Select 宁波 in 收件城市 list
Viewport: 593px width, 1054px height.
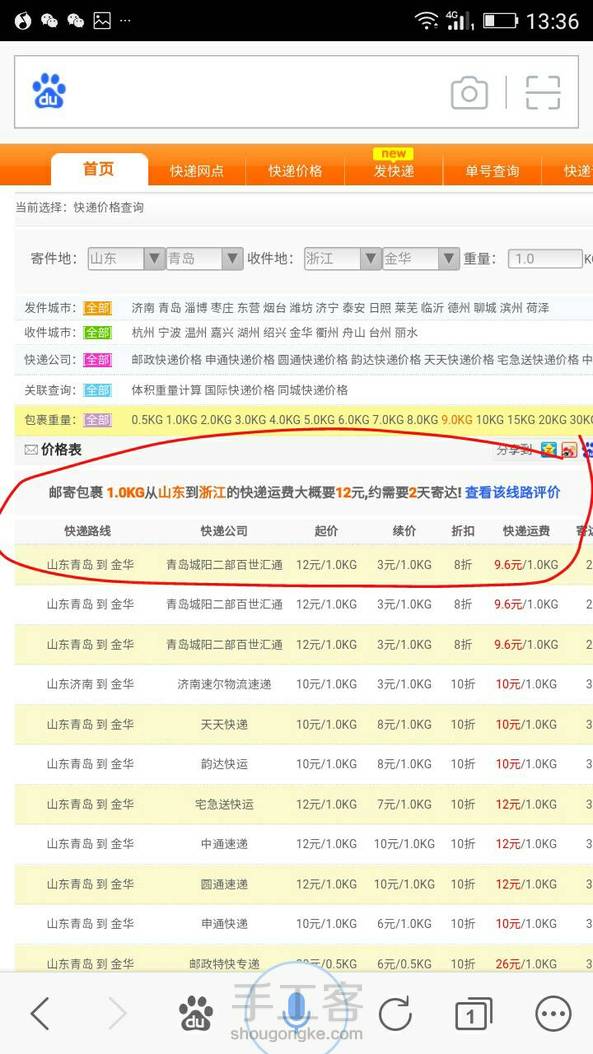click(x=169, y=333)
